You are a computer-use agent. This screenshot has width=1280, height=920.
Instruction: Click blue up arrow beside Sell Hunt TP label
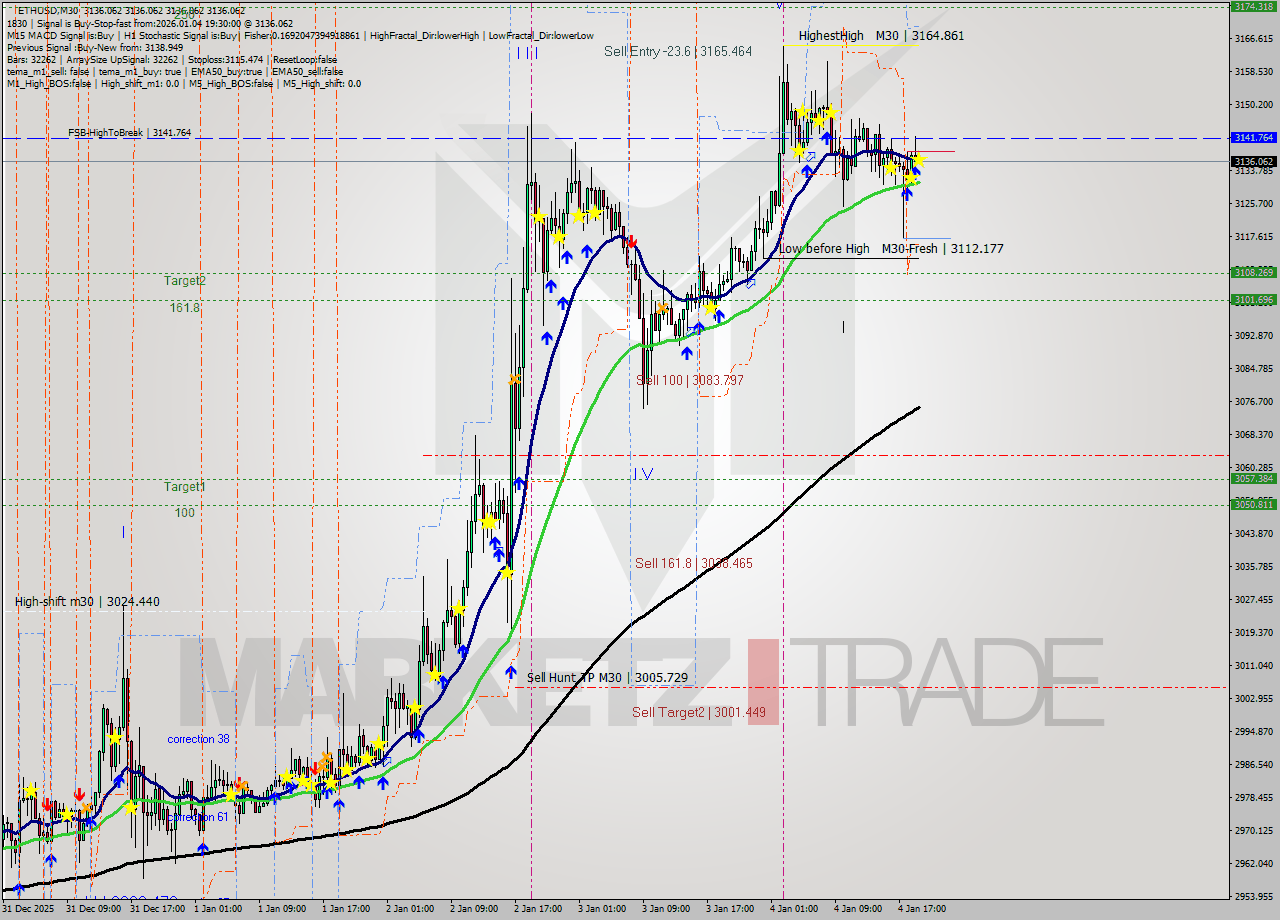[511, 671]
